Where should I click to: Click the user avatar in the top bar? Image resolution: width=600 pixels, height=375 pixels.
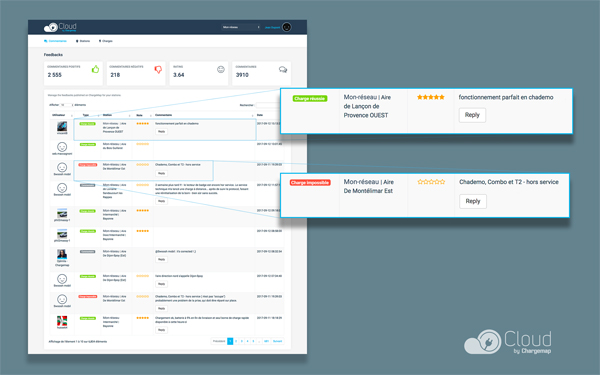point(287,27)
